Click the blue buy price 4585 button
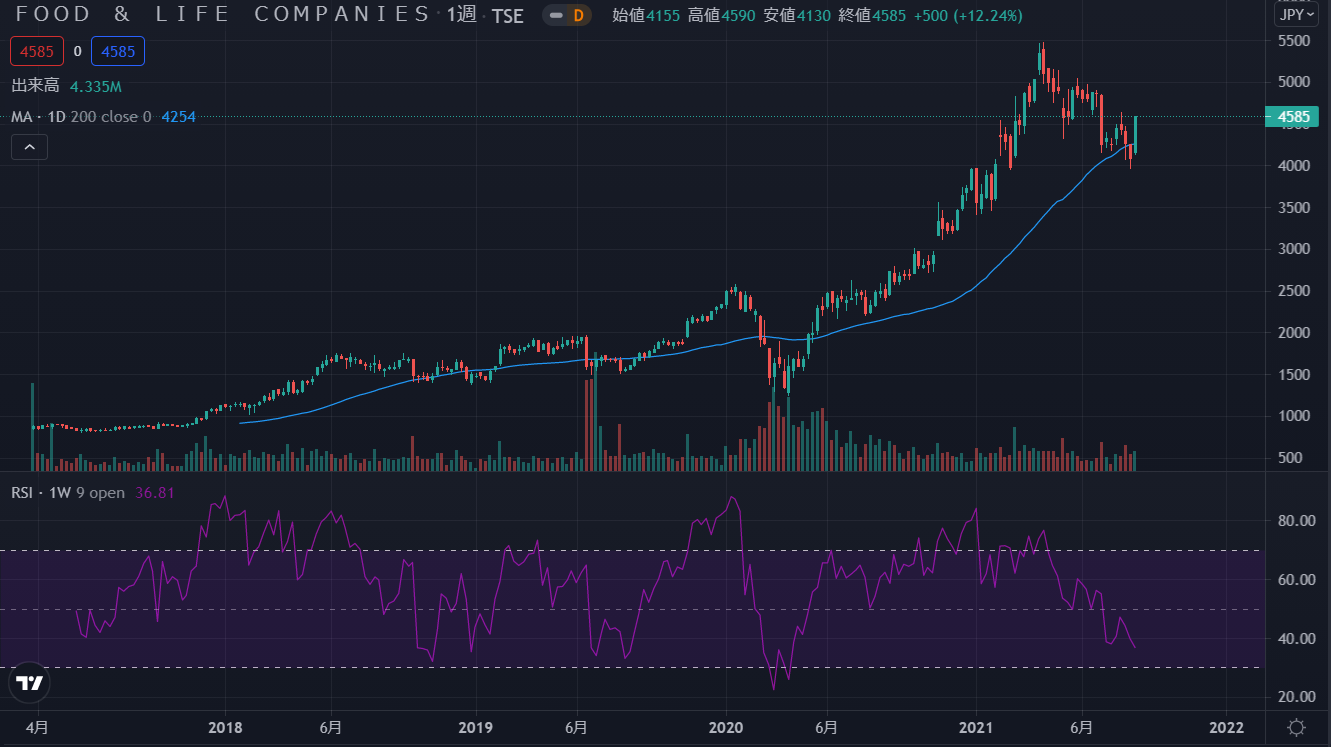Image resolution: width=1331 pixels, height=747 pixels. (x=118, y=51)
